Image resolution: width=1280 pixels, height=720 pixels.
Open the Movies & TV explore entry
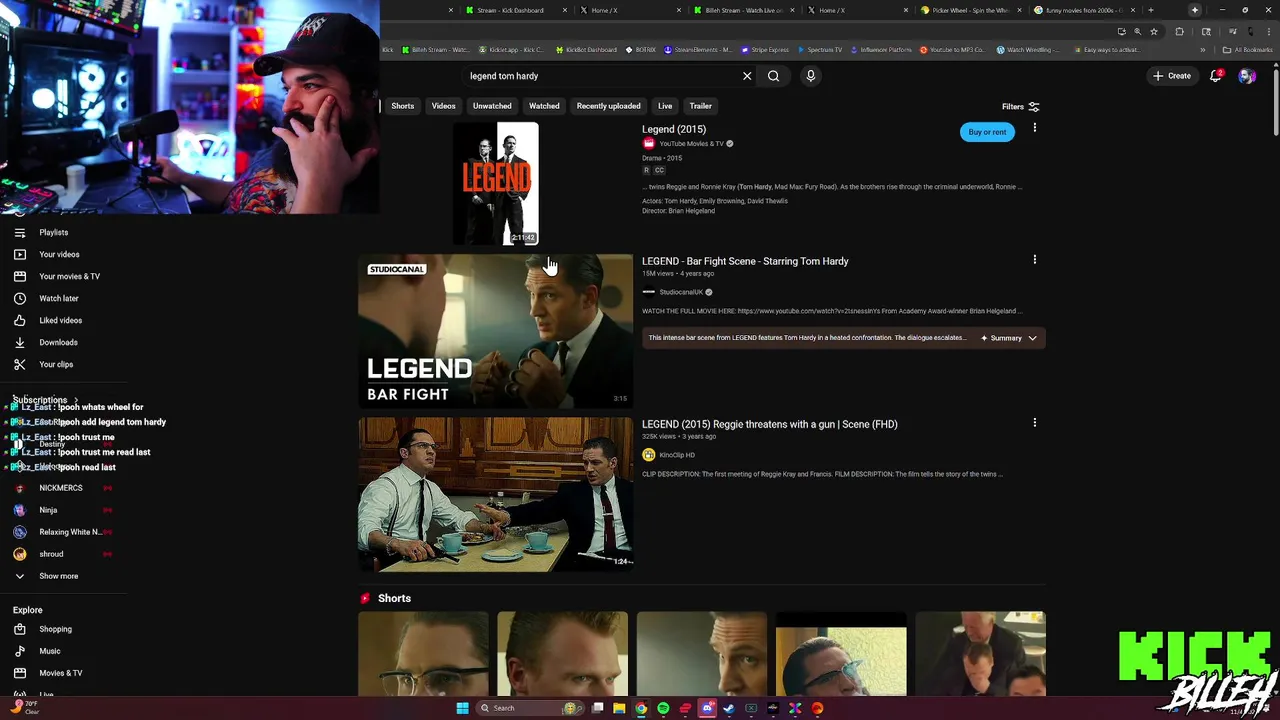click(60, 673)
